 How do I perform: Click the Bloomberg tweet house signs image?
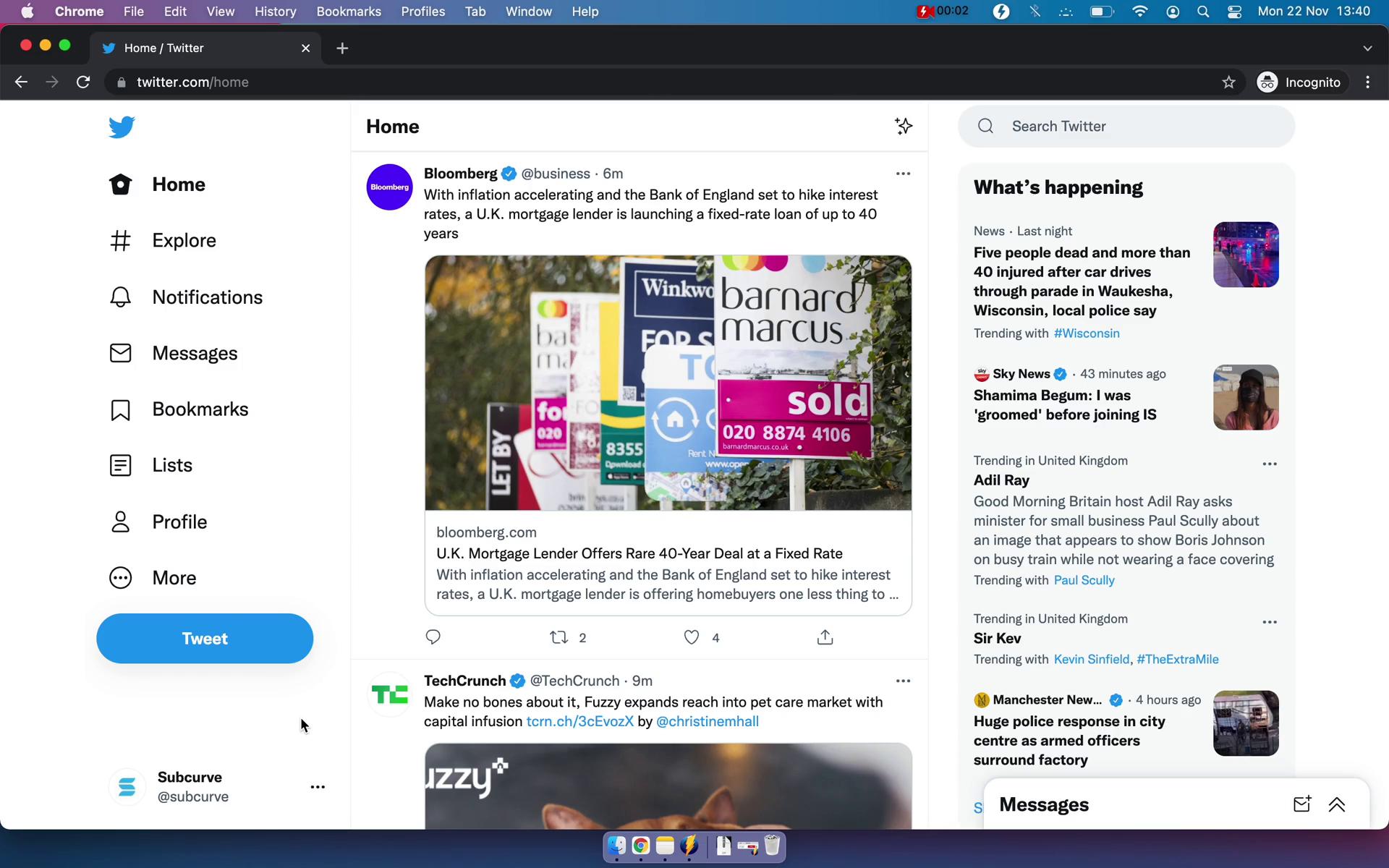tap(668, 383)
